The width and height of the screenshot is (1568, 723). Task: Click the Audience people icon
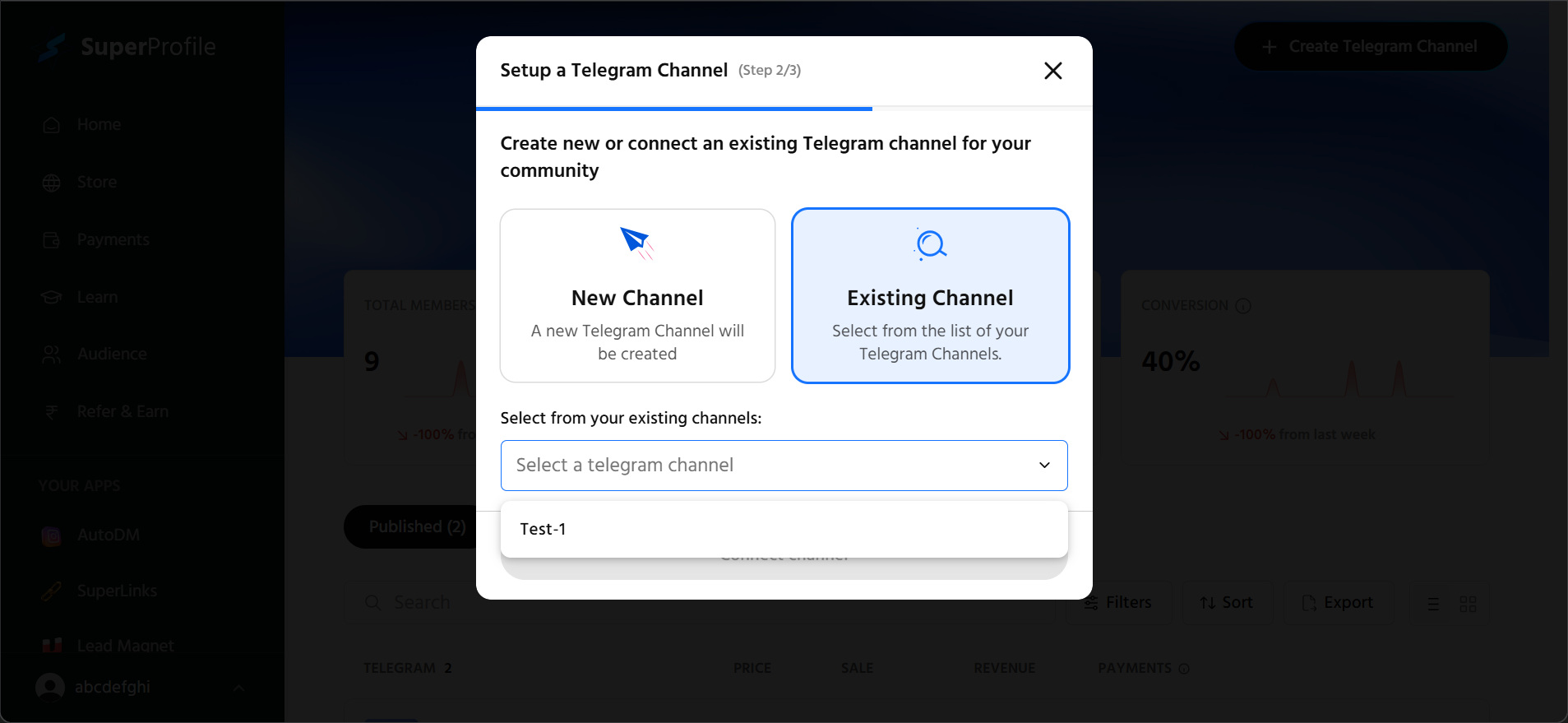pyautogui.click(x=52, y=355)
